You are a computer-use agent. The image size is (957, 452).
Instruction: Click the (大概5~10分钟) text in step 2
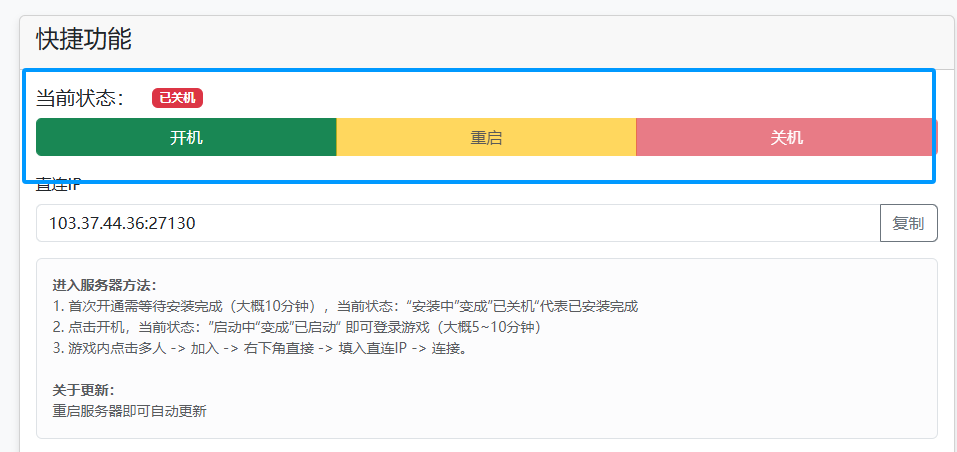pos(497,327)
